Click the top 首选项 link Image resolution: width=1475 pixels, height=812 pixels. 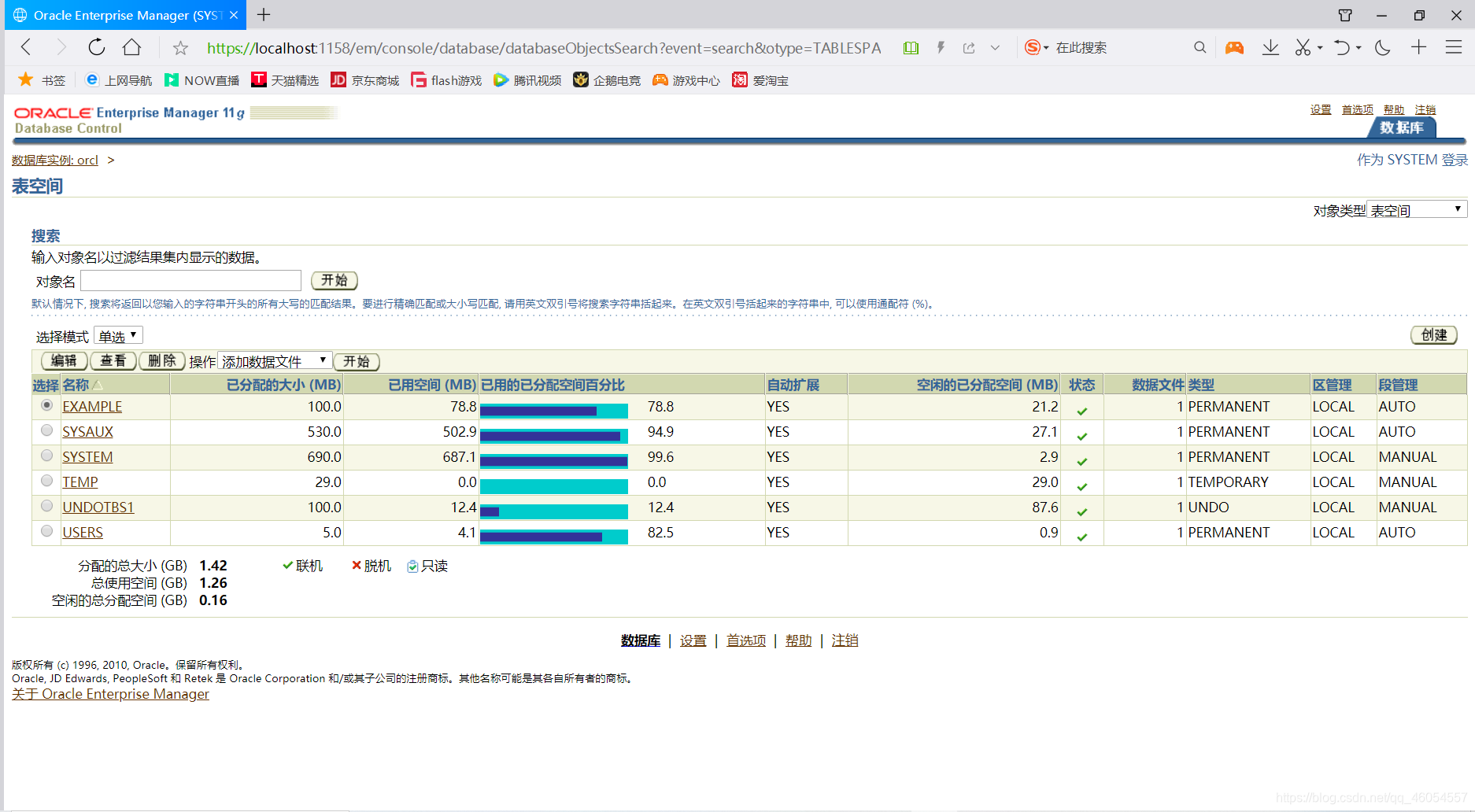1357,109
